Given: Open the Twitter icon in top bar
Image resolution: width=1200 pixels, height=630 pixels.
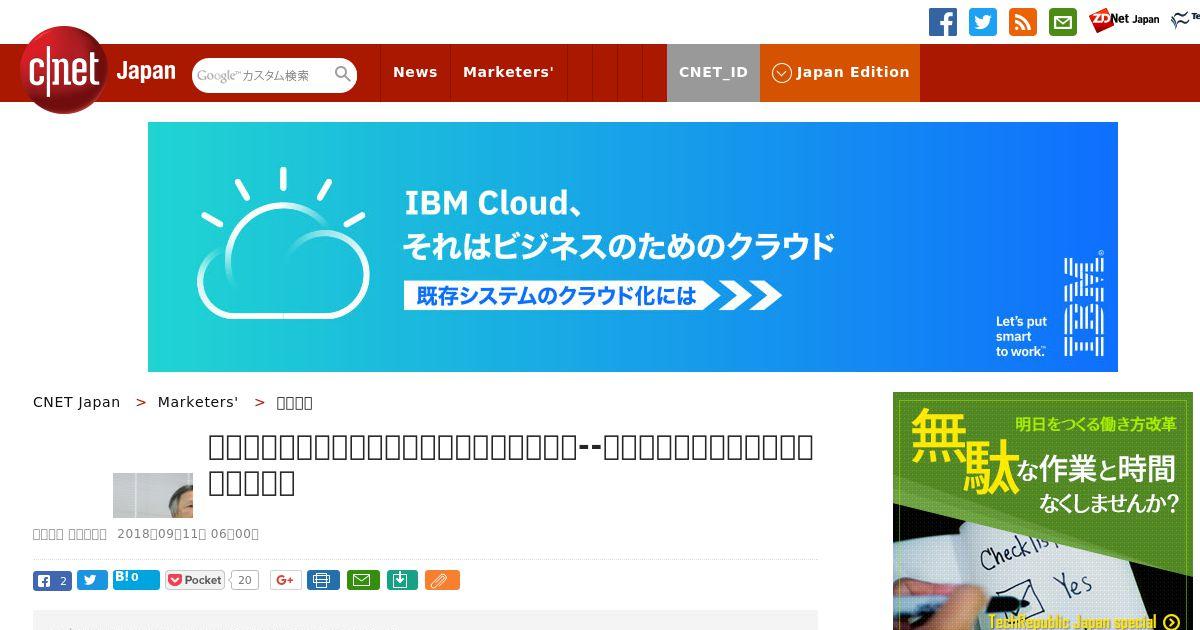Looking at the screenshot, I should (x=983, y=22).
